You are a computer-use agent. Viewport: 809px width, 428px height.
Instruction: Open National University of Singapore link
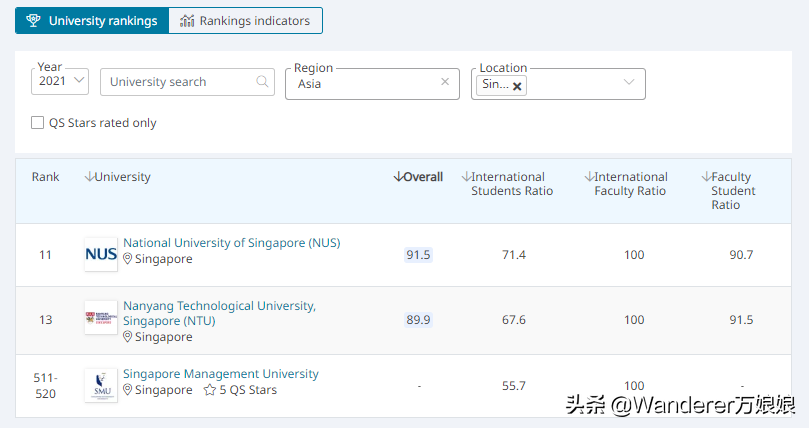(231, 243)
